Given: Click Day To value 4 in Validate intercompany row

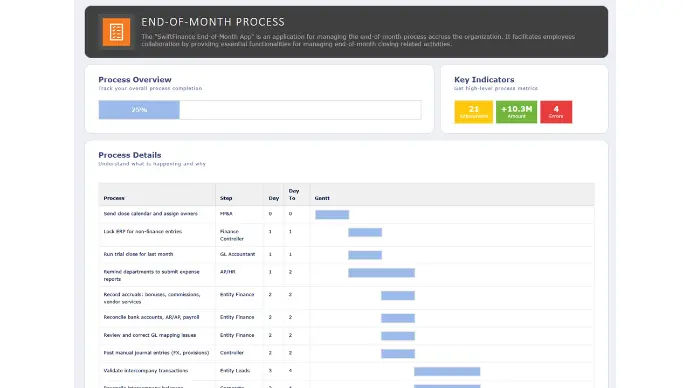Looking at the screenshot, I should (290, 371).
